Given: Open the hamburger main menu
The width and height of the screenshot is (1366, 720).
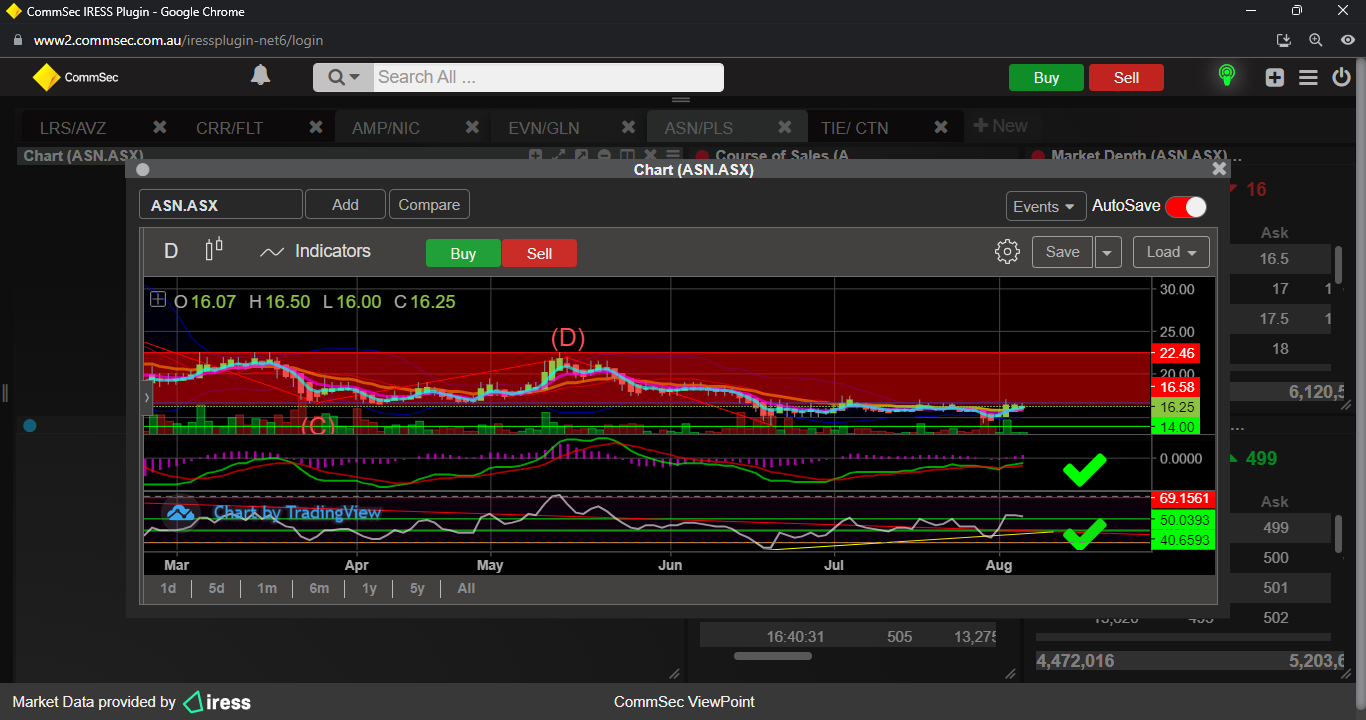Looking at the screenshot, I should (1308, 77).
